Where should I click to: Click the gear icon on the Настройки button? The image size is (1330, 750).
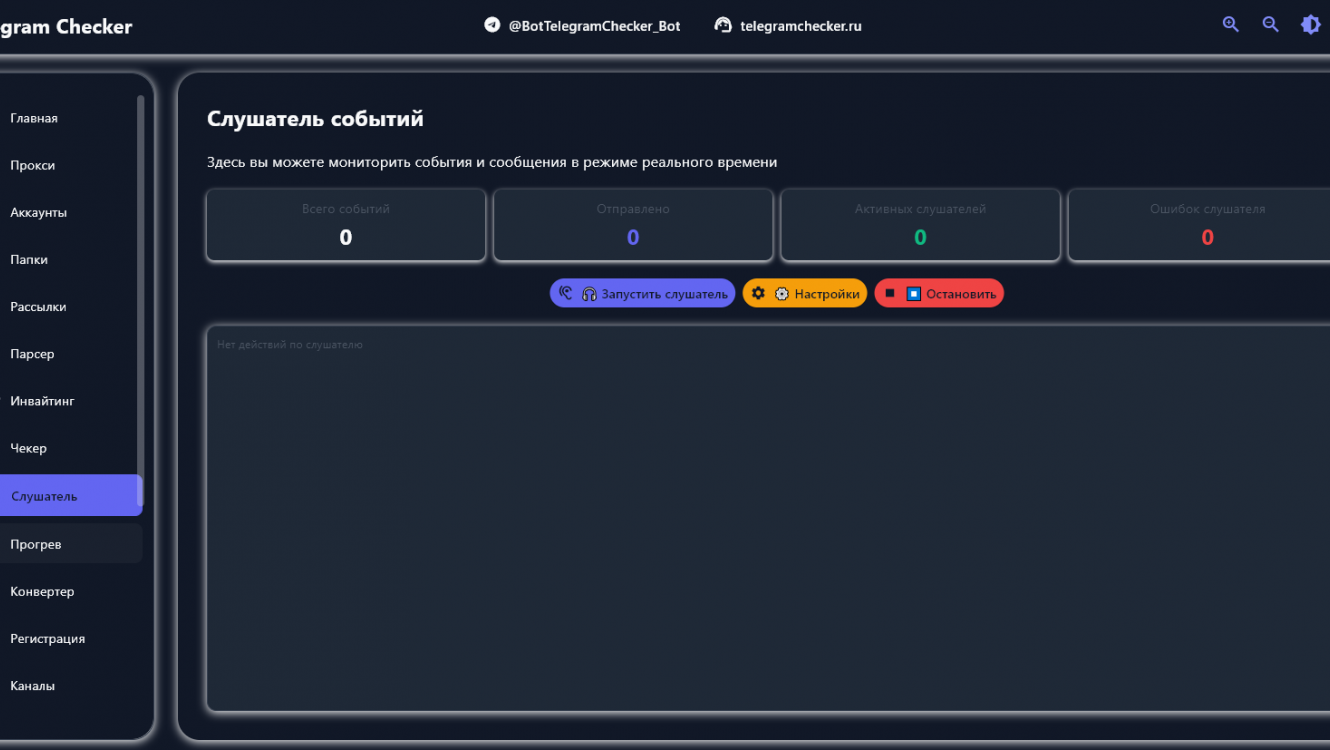click(758, 293)
